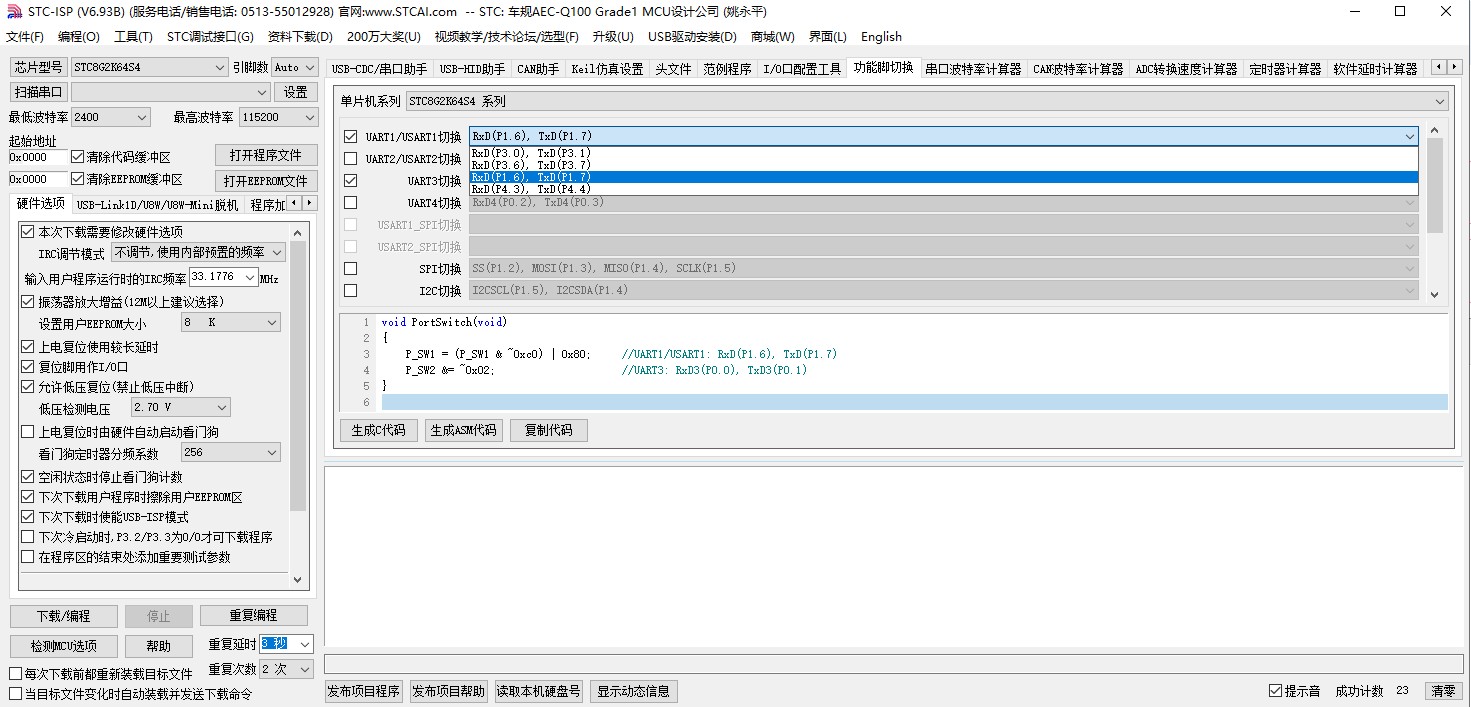Open the IRC调节模式 dropdown

tap(198, 253)
